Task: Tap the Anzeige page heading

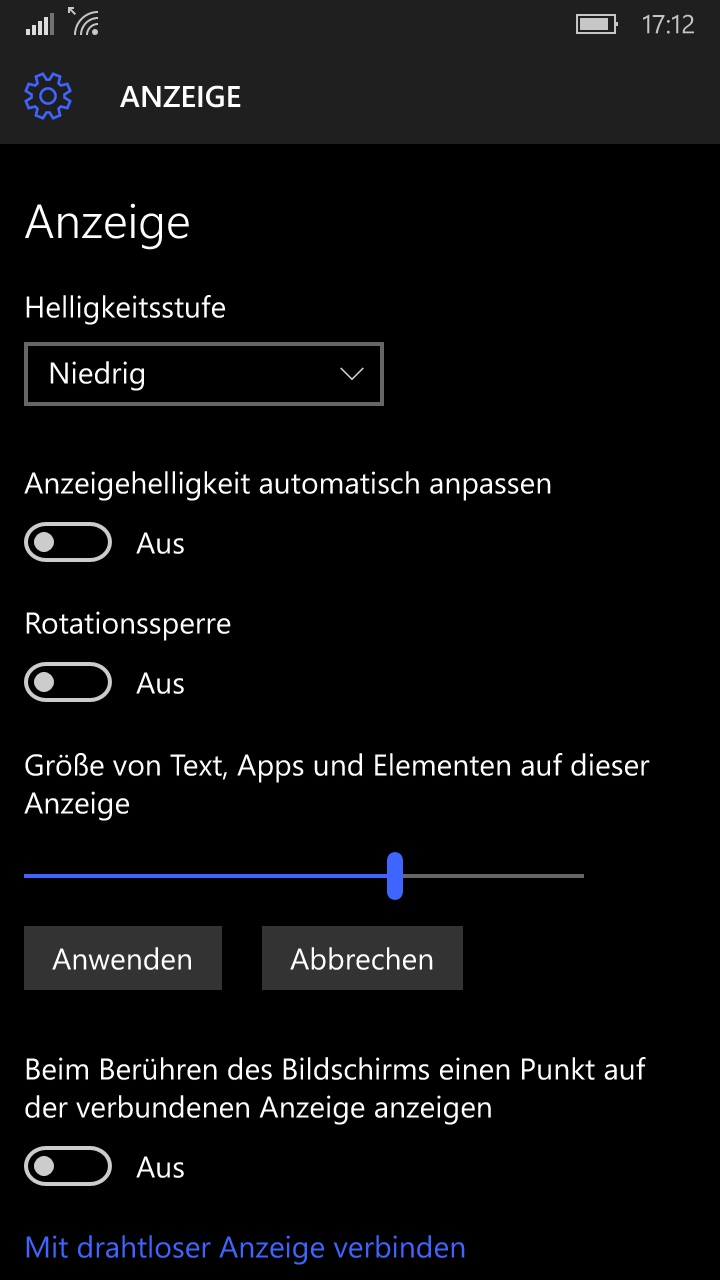Action: pos(107,222)
